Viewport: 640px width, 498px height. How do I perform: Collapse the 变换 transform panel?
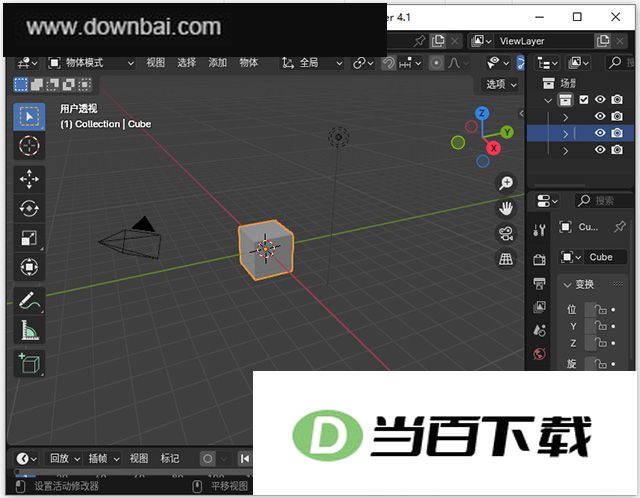tap(567, 285)
